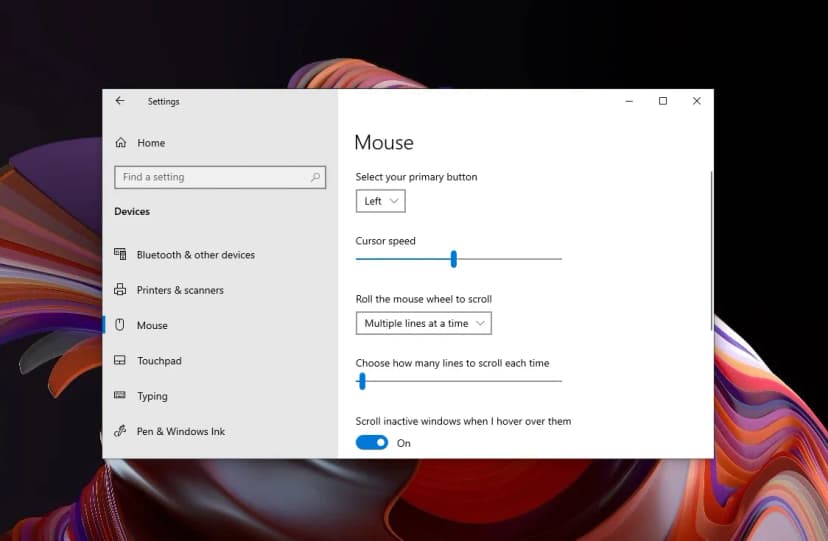Go to Touchpad settings page
The image size is (828, 541).
click(159, 361)
